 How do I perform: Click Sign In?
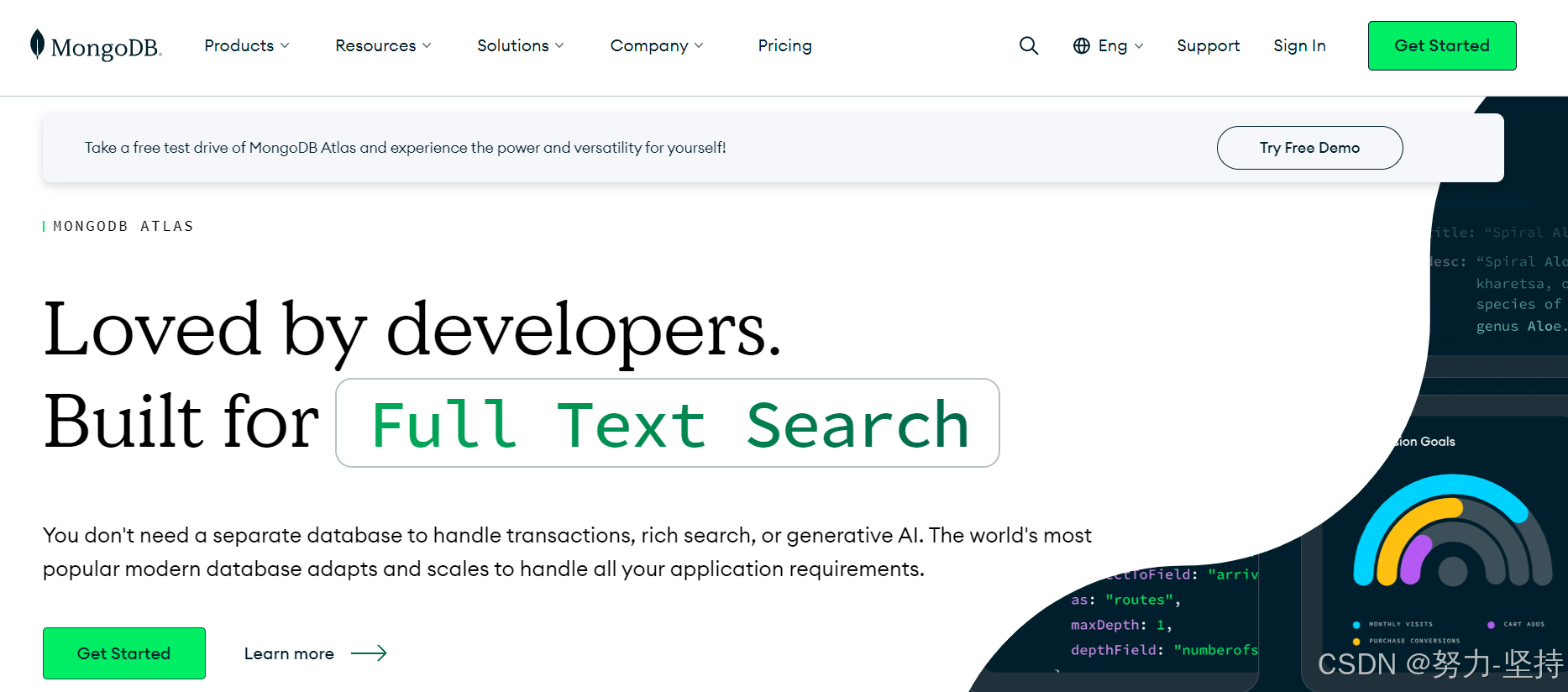[x=1299, y=46]
